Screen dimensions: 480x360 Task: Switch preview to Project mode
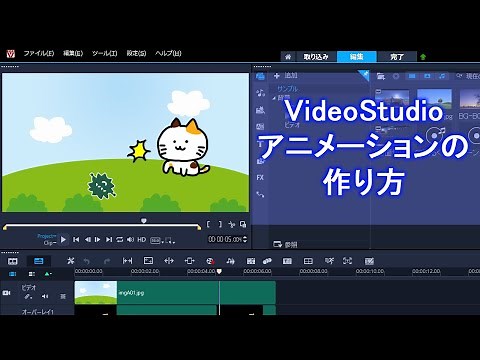coord(47,236)
